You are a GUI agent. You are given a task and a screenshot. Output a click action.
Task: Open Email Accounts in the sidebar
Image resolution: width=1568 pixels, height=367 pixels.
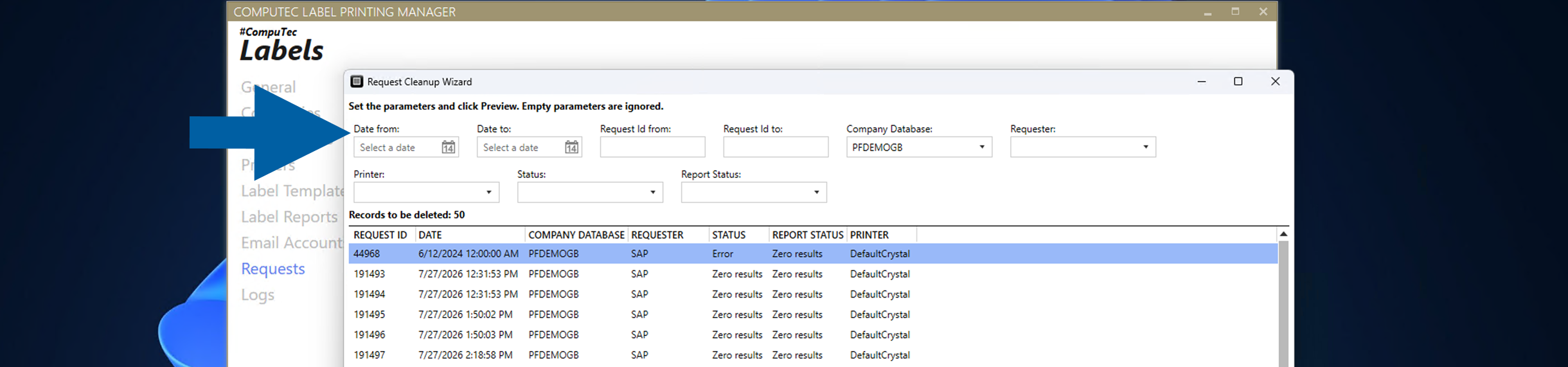[292, 243]
